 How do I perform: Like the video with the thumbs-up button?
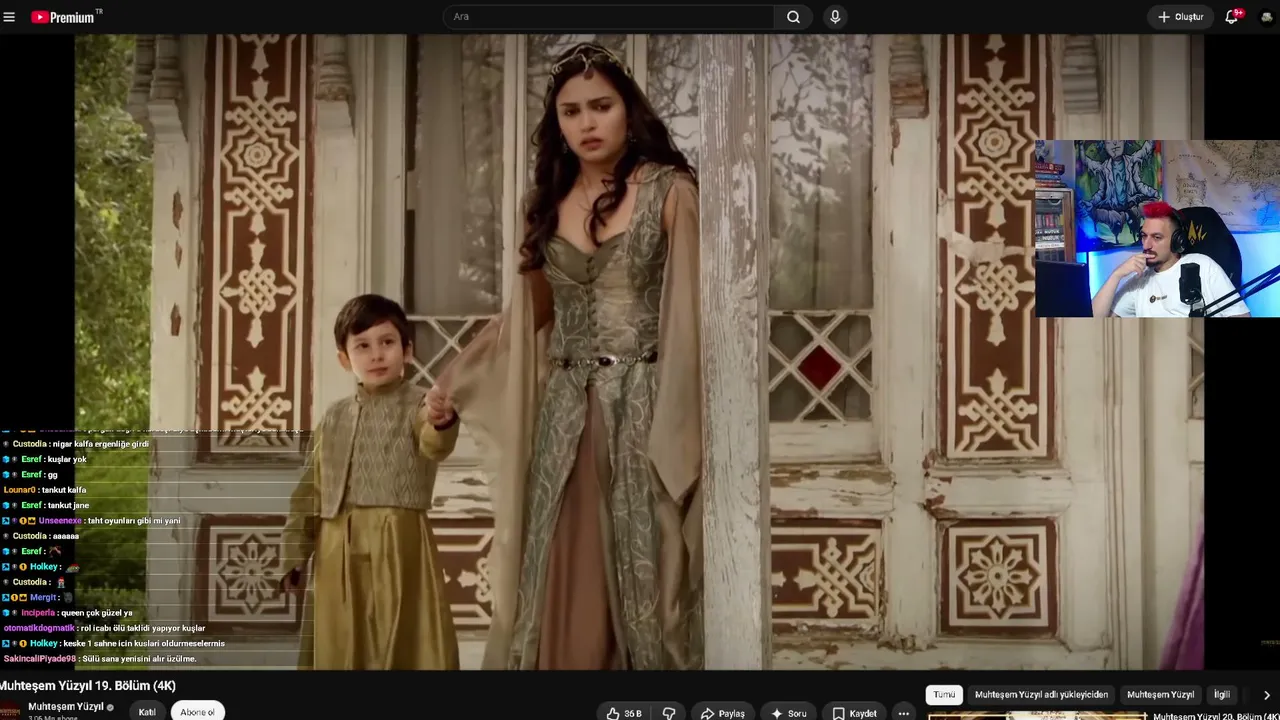624,713
